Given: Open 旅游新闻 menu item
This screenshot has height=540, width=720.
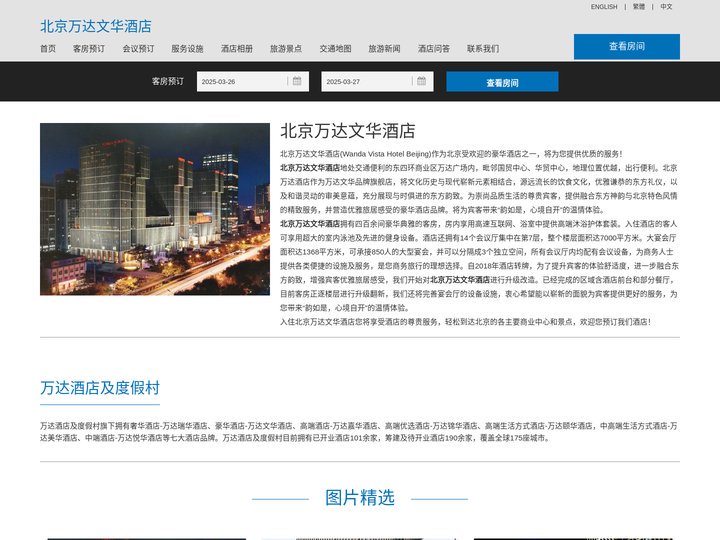Looking at the screenshot, I should [x=384, y=49].
